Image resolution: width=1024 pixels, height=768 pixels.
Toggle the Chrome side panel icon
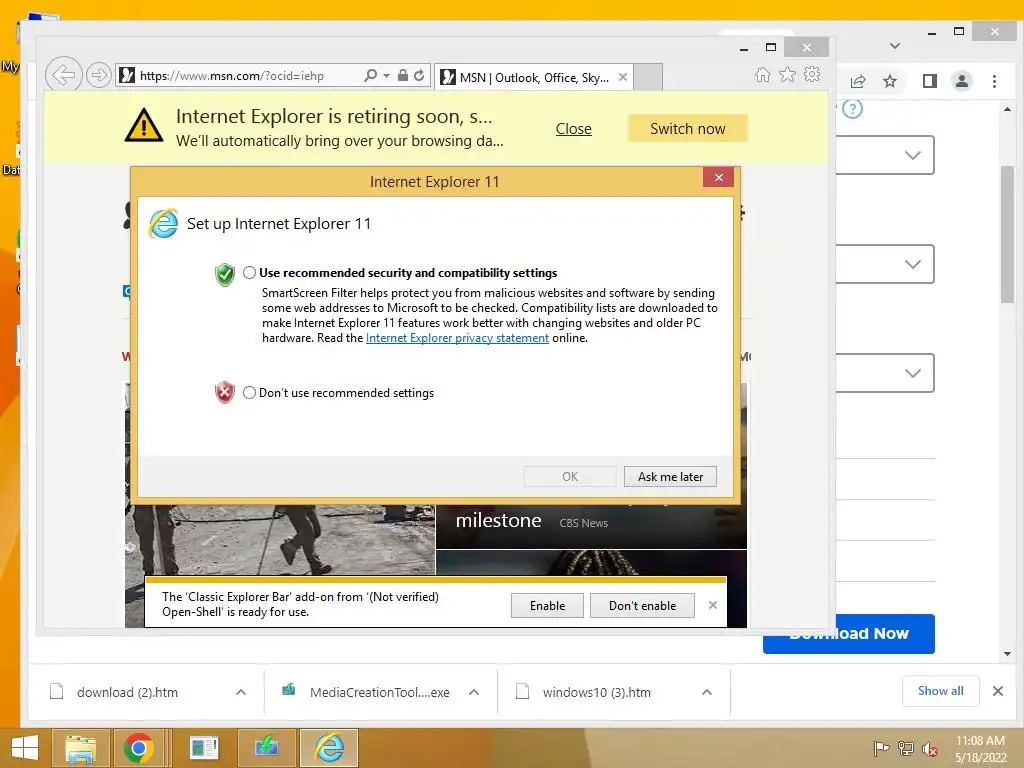(x=929, y=81)
